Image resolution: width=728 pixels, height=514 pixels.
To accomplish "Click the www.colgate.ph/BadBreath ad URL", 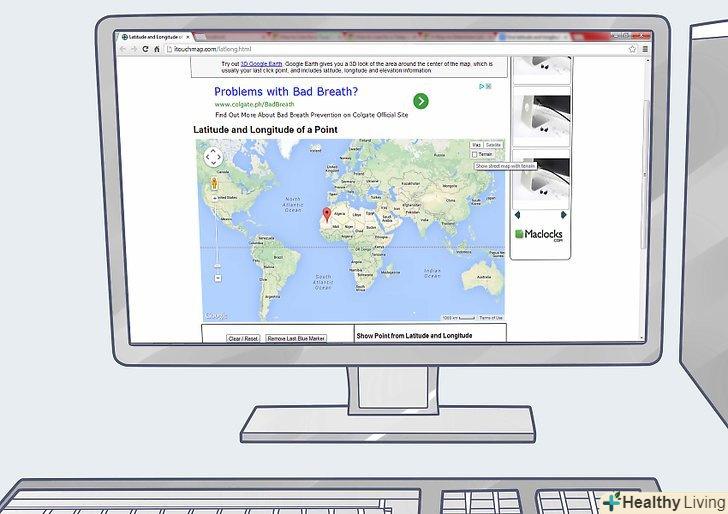I will pos(254,104).
